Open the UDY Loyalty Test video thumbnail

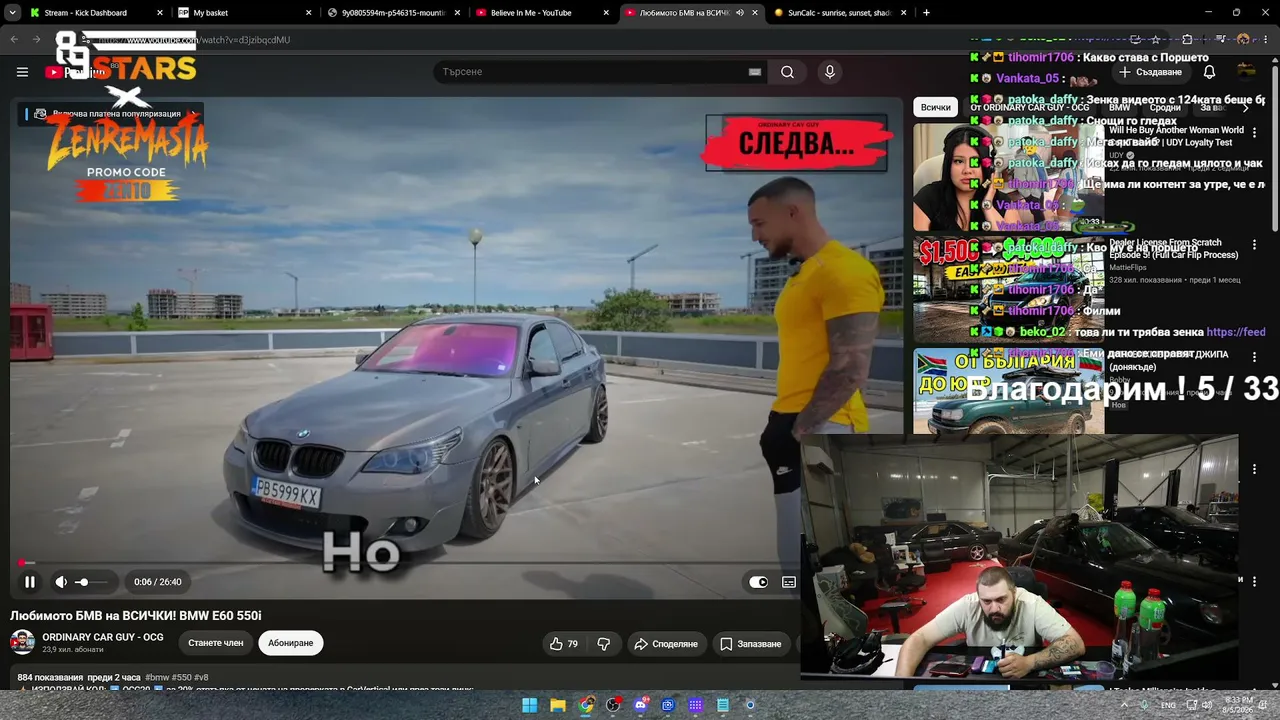coord(1008,178)
